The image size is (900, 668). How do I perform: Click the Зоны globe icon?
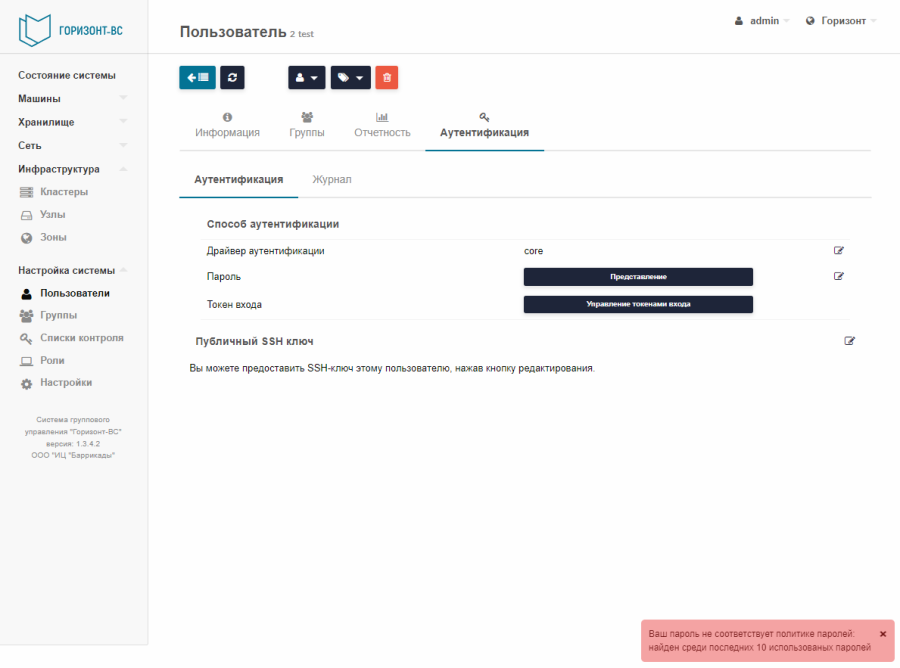pyautogui.click(x=26, y=238)
